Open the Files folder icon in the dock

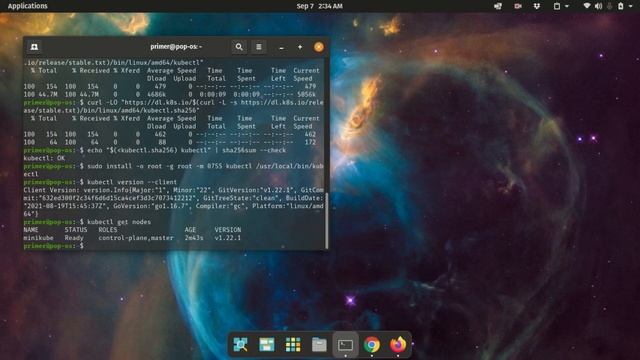point(319,344)
